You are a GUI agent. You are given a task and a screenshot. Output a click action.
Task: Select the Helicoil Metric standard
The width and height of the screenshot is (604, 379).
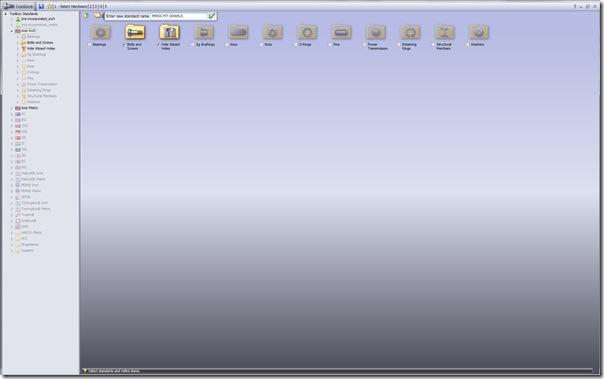(x=33, y=179)
